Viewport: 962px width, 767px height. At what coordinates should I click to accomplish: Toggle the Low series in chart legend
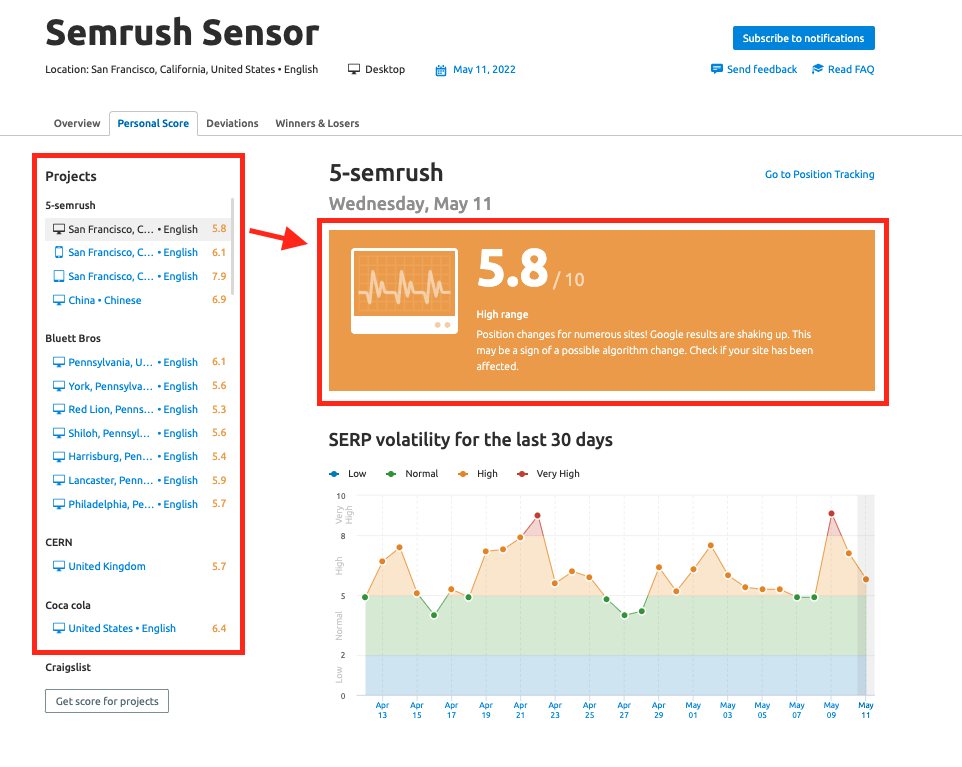[x=348, y=474]
